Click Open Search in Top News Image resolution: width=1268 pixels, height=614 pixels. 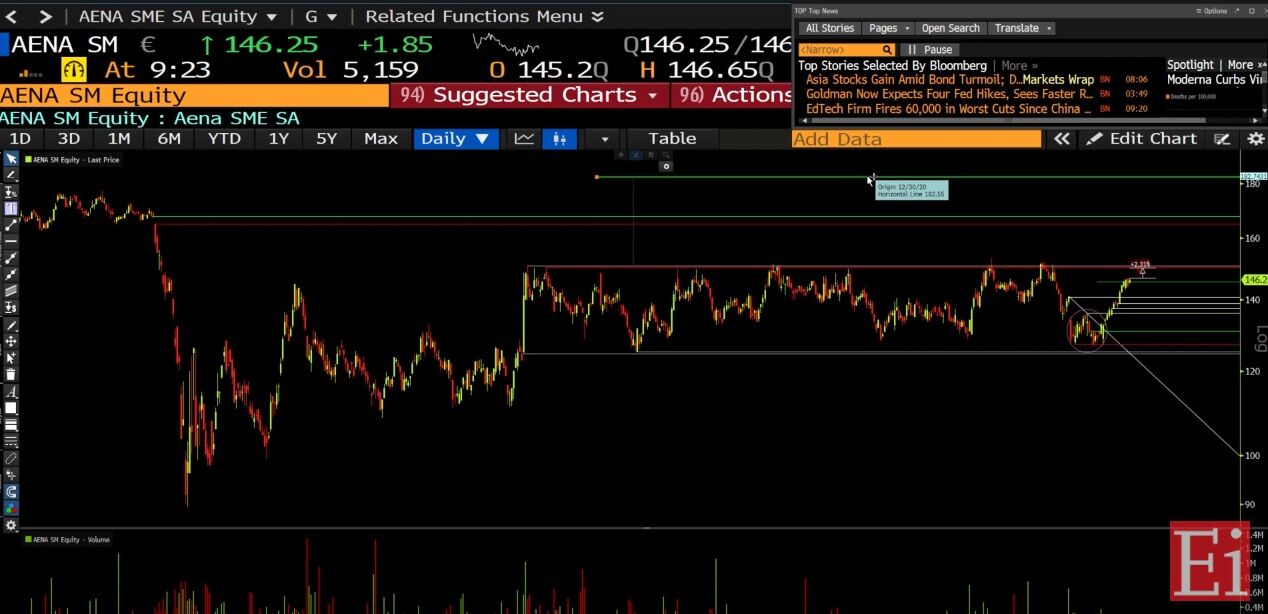click(951, 28)
